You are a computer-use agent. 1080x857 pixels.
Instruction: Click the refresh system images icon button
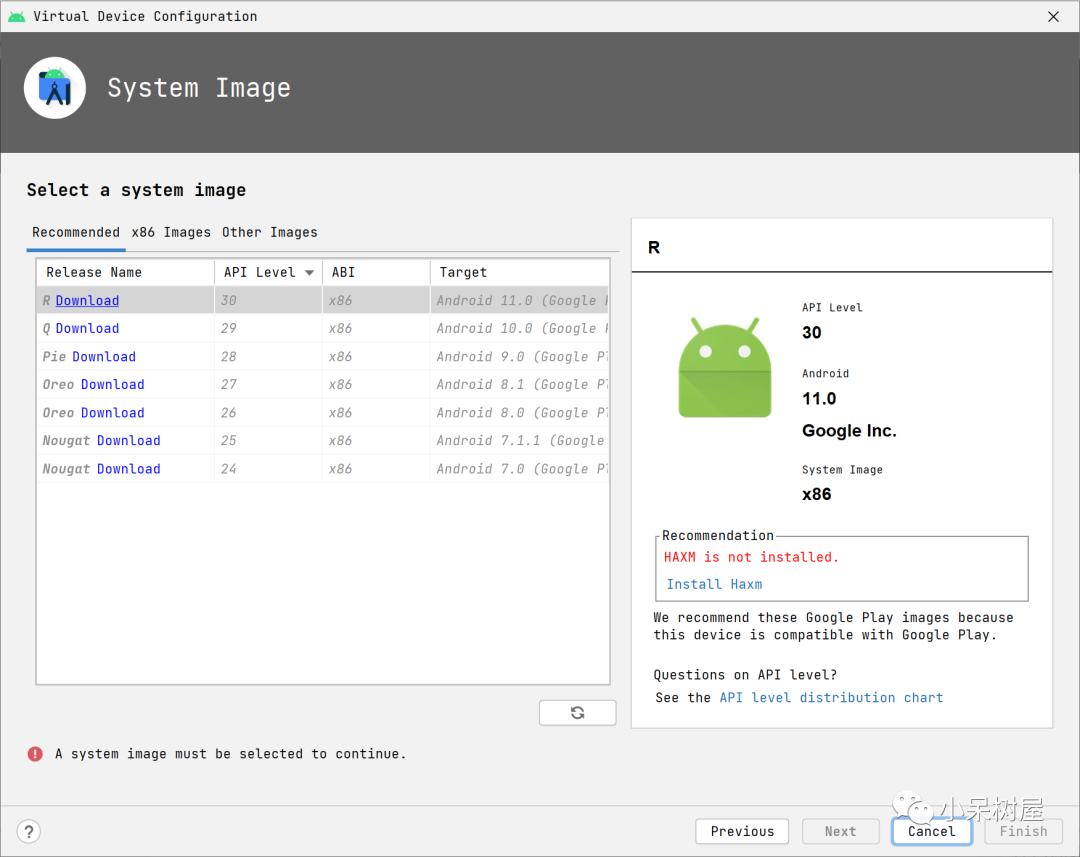pyautogui.click(x=577, y=712)
